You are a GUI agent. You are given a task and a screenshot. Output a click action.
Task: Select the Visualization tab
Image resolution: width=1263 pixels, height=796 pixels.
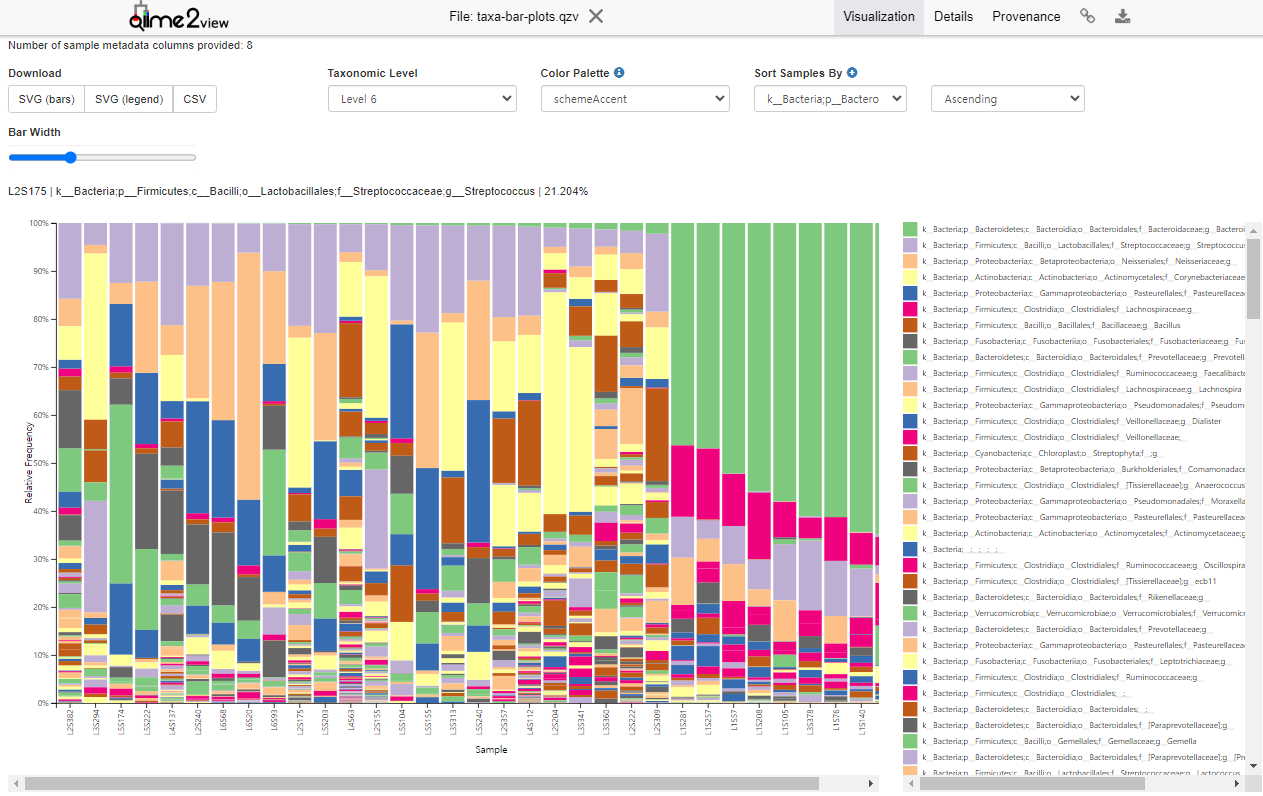[x=878, y=17]
